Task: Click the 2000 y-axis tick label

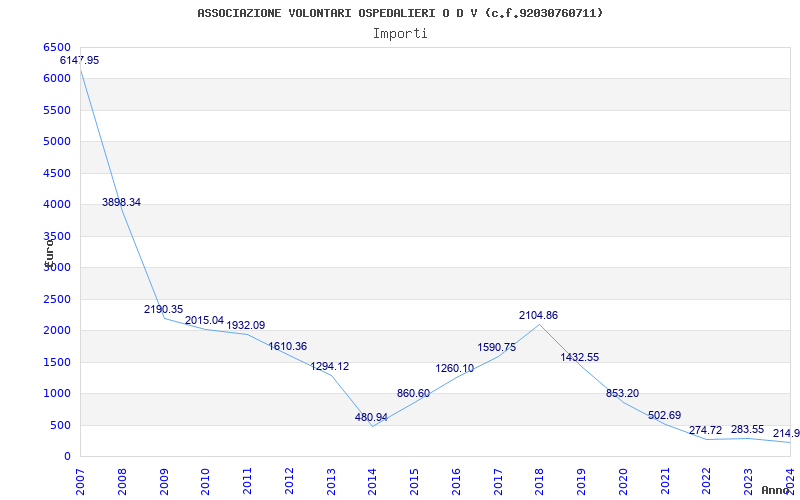Action: 57,331
